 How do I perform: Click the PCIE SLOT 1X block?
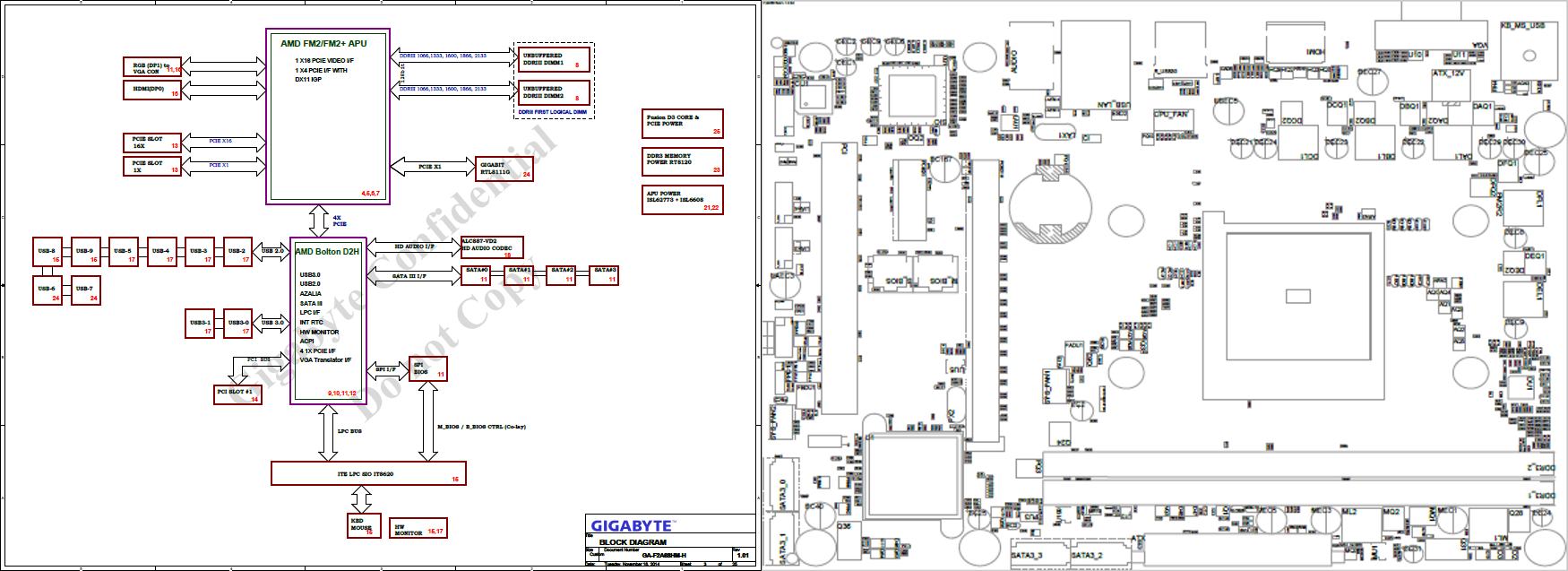pyautogui.click(x=152, y=167)
